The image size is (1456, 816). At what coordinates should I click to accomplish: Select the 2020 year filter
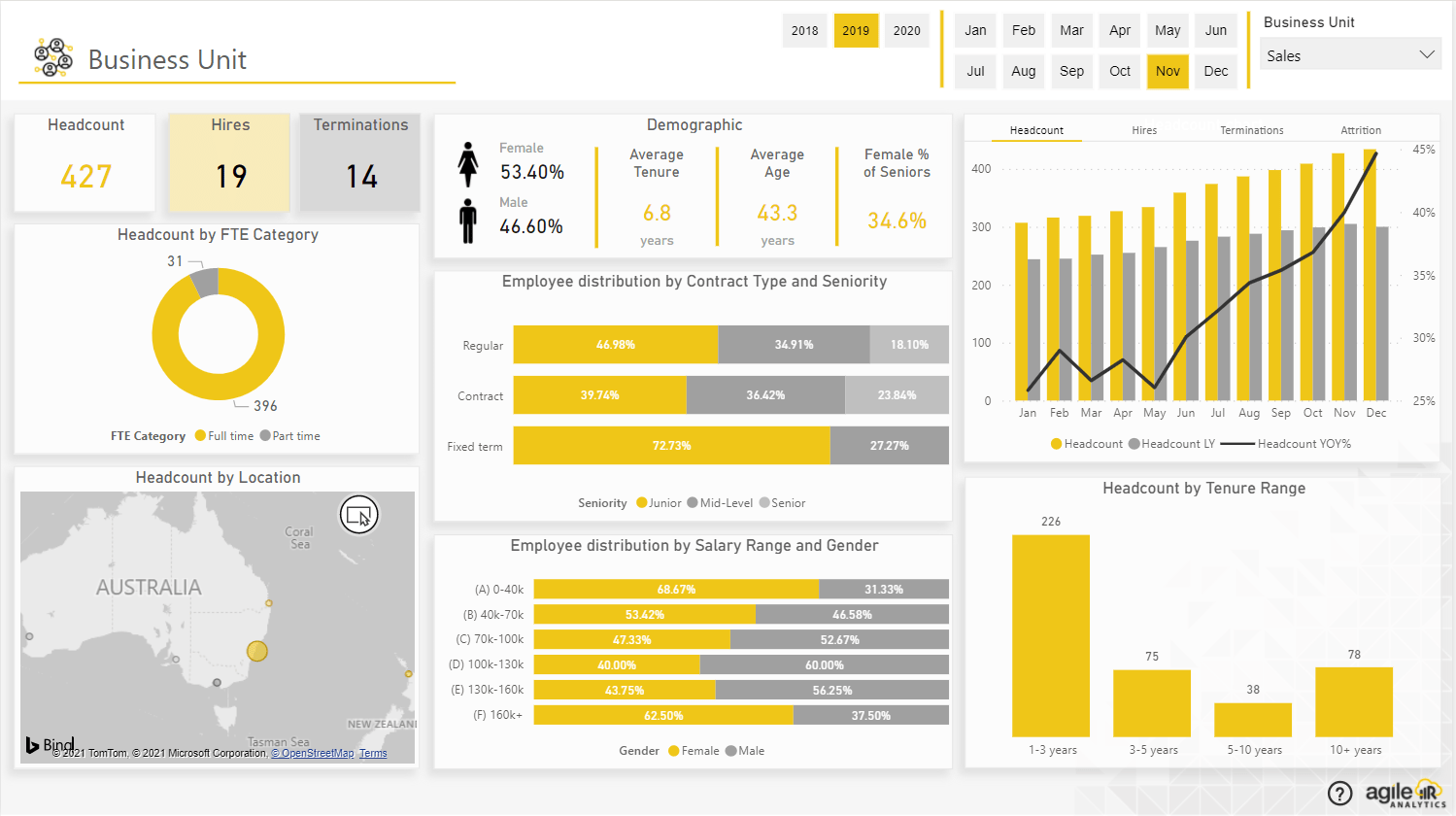[x=906, y=30]
